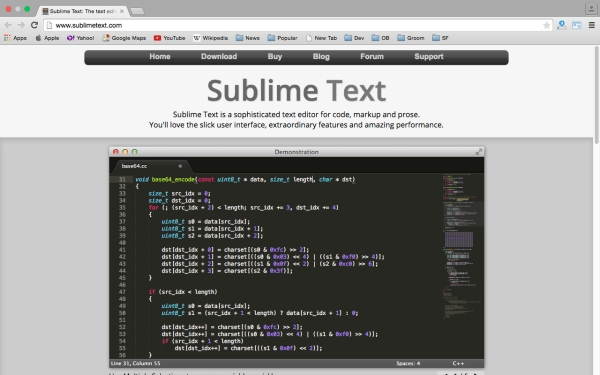Open the Forum link in navigation

(x=372, y=57)
